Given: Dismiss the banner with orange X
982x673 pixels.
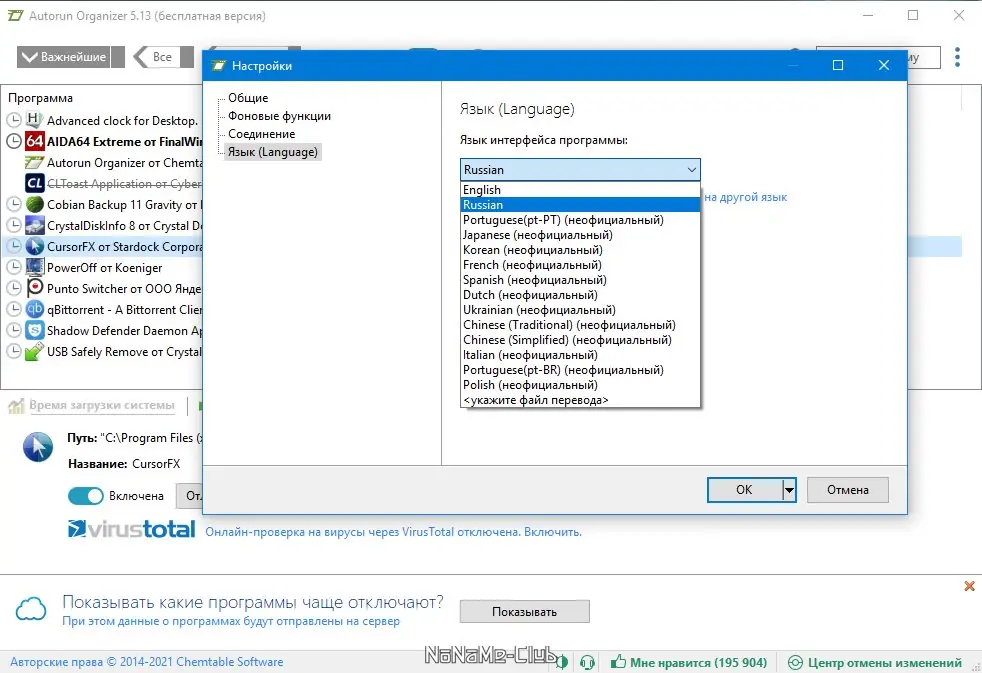Looking at the screenshot, I should [x=969, y=586].
